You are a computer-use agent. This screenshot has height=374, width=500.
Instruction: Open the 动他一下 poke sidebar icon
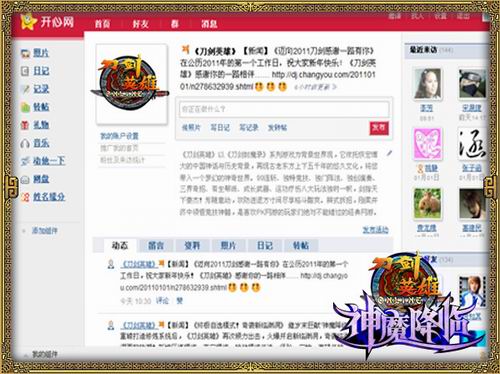pyautogui.click(x=25, y=161)
